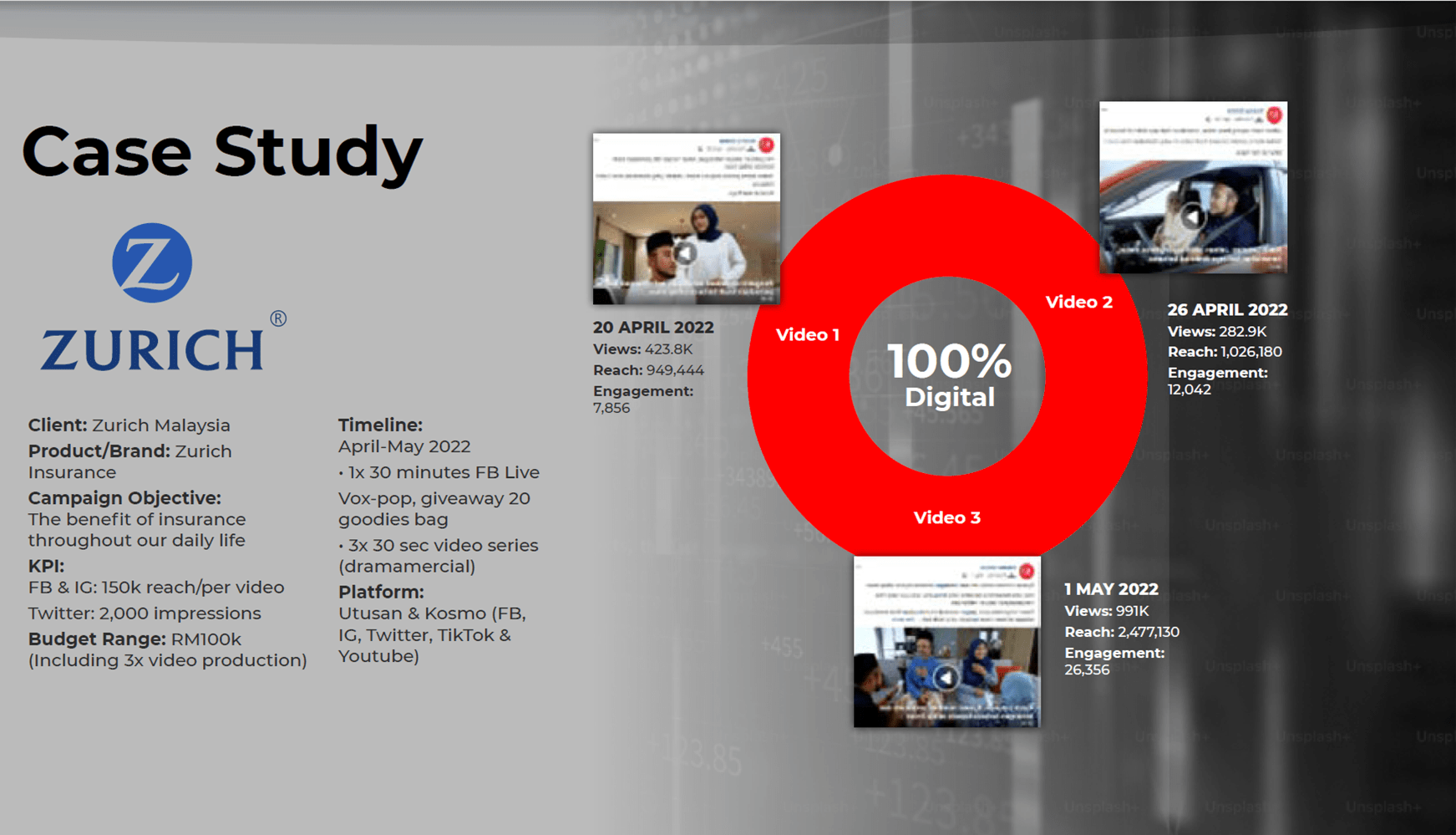Open the Video 2 post screenshot thumbnail

1193,187
